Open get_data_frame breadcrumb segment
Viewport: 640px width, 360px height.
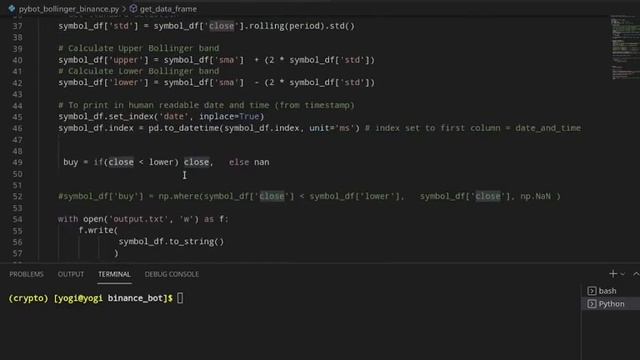click(168, 9)
